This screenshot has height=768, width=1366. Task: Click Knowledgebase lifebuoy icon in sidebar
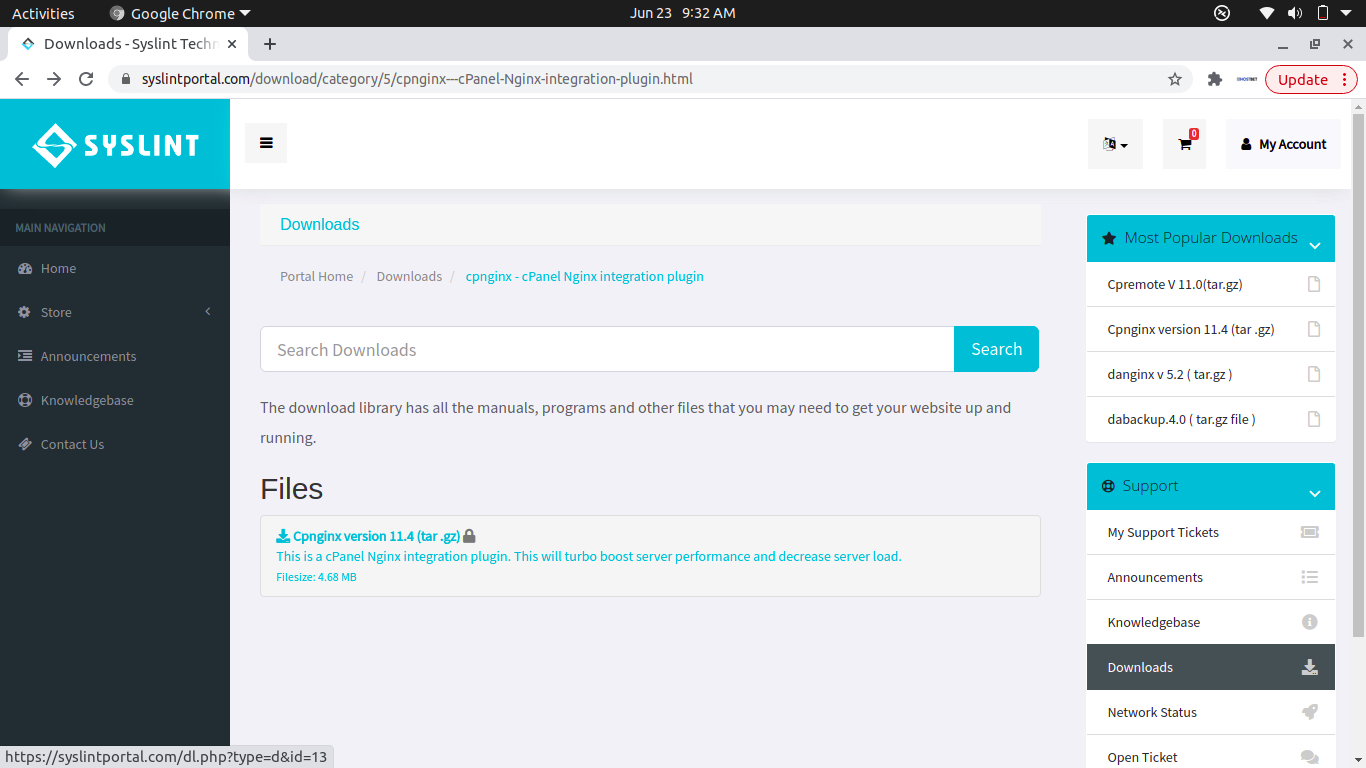point(25,400)
